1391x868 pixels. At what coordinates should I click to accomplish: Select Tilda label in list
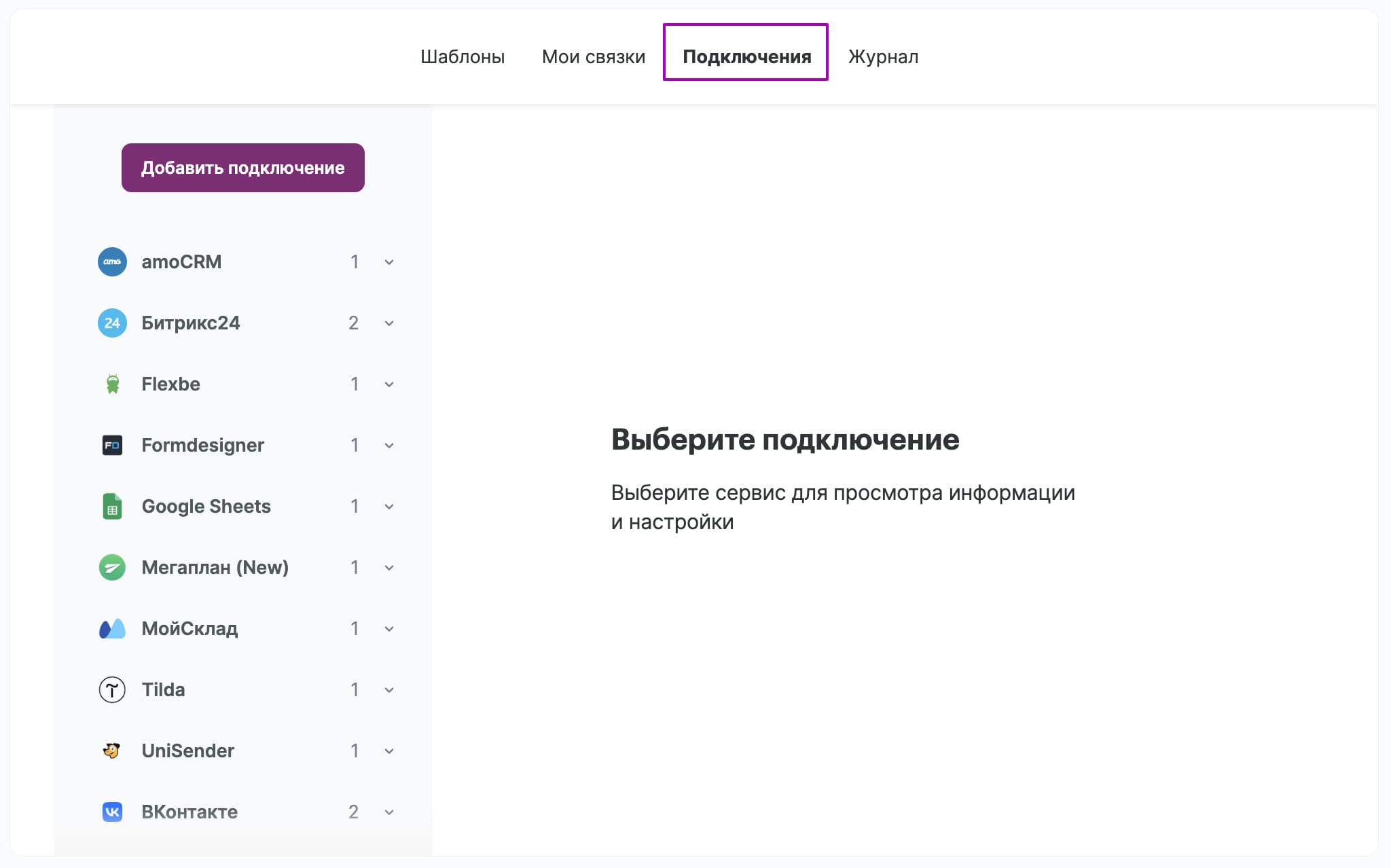163,689
